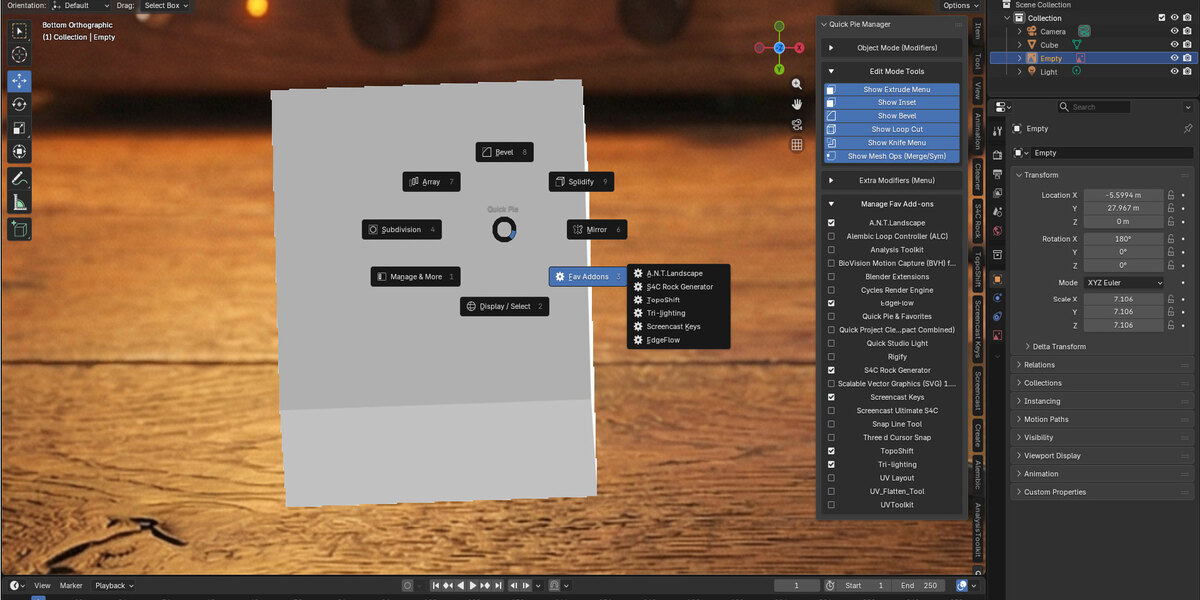Uncheck the A.N.T.Landscape favorite checkbox
This screenshot has height=600, width=1200.
(x=831, y=223)
